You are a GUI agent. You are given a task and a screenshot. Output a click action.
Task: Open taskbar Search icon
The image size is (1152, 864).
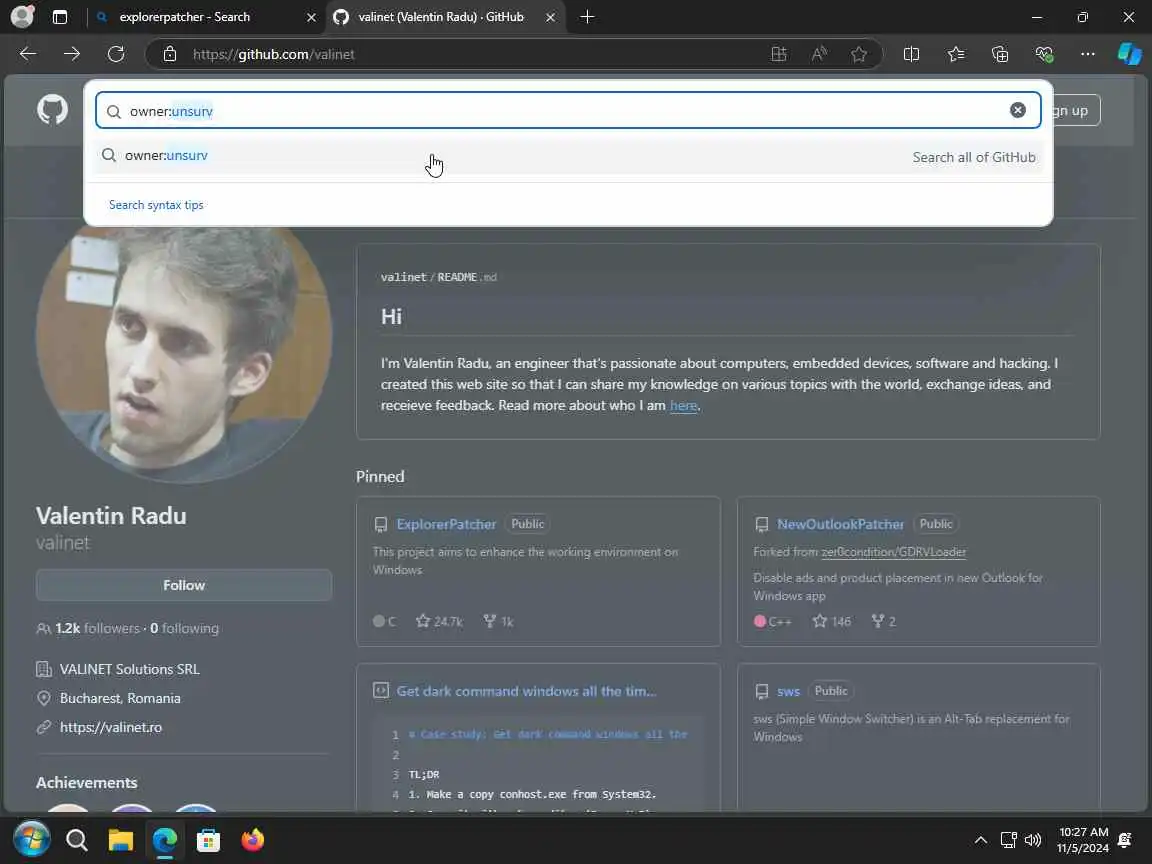76,840
